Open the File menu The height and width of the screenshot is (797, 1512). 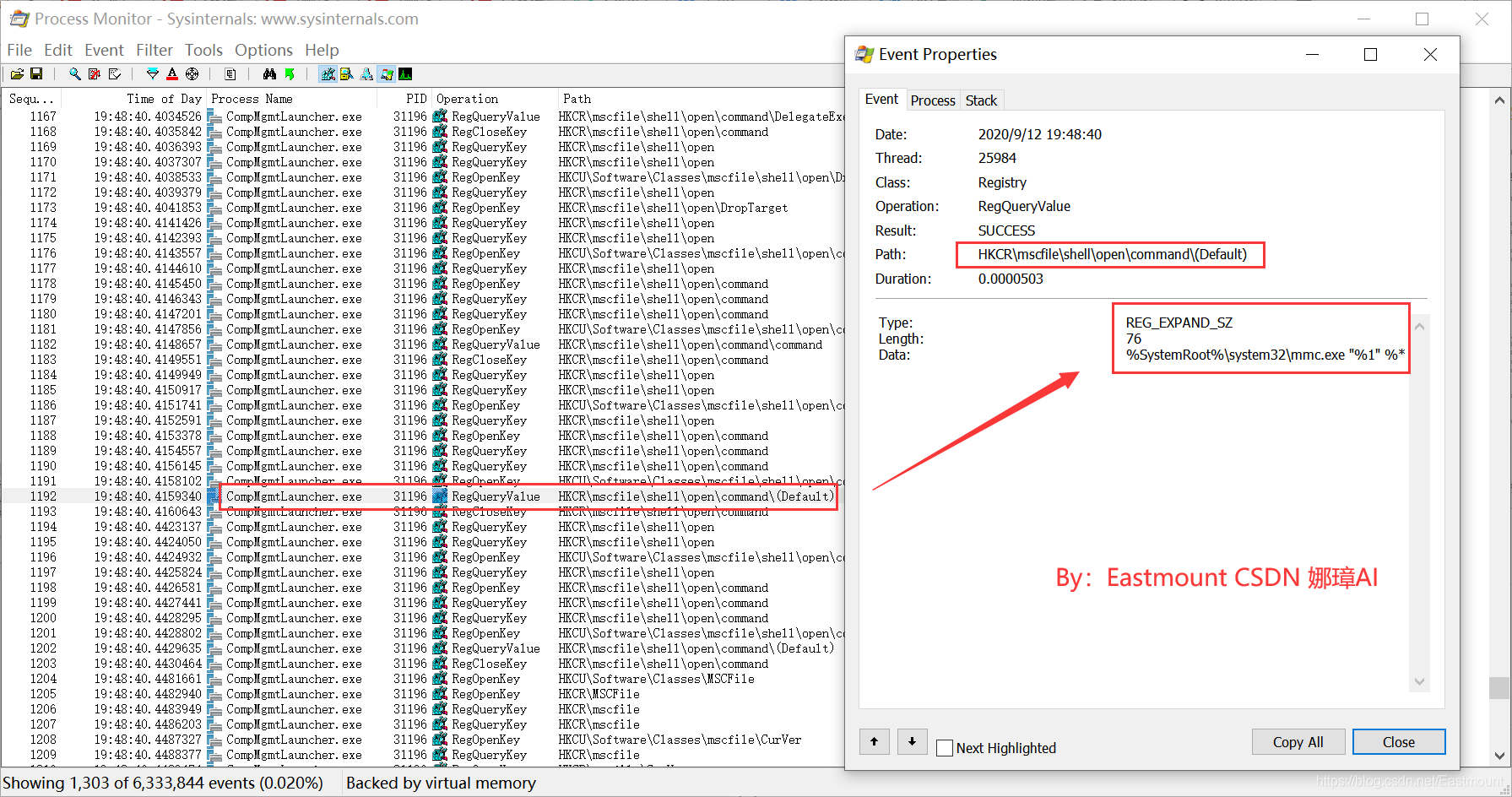19,50
